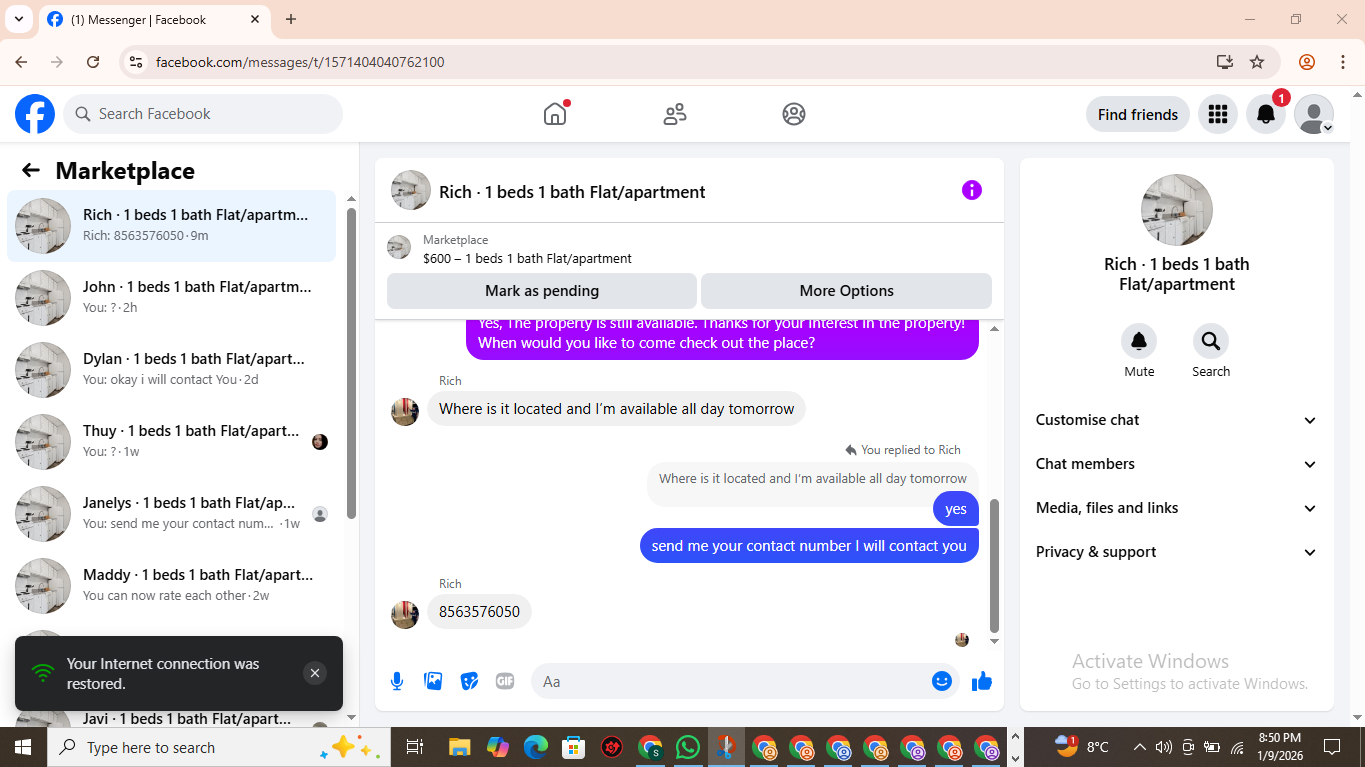Open the notifications bell icon
This screenshot has width=1365, height=767.
coord(1265,114)
